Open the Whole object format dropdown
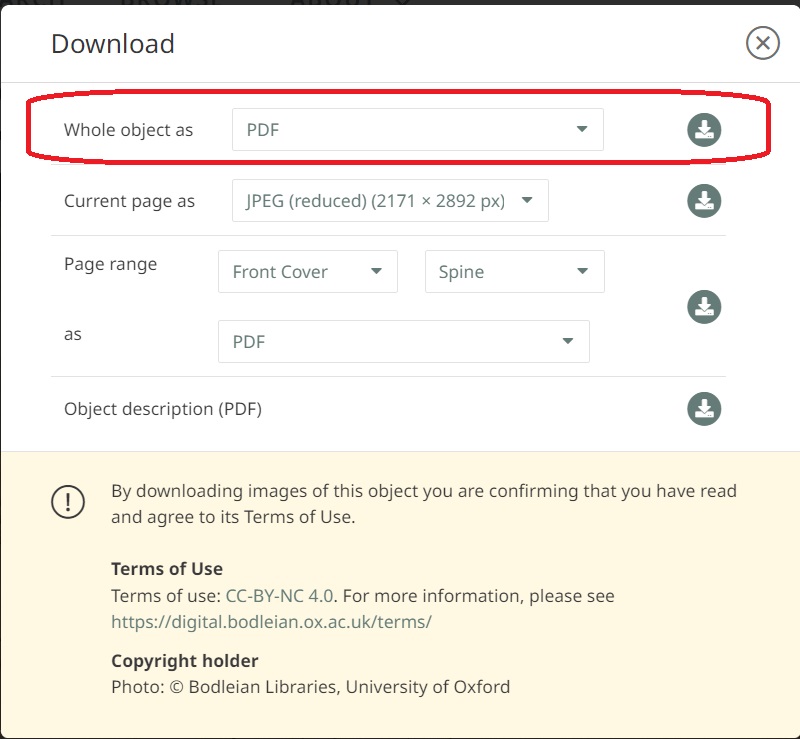This screenshot has height=739, width=800. pos(417,130)
